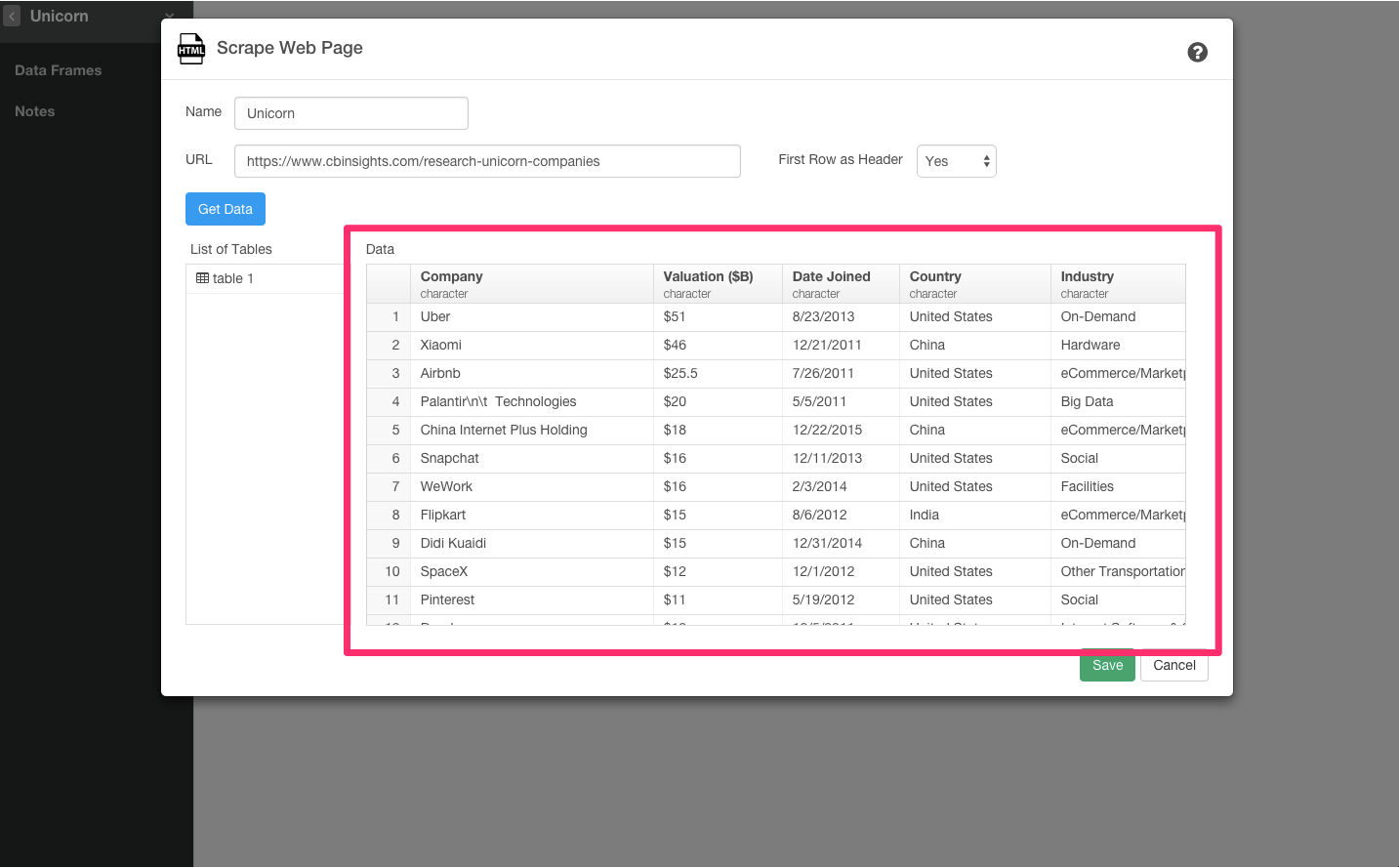
Task: Select the Pinterest company cell
Action: [531, 599]
